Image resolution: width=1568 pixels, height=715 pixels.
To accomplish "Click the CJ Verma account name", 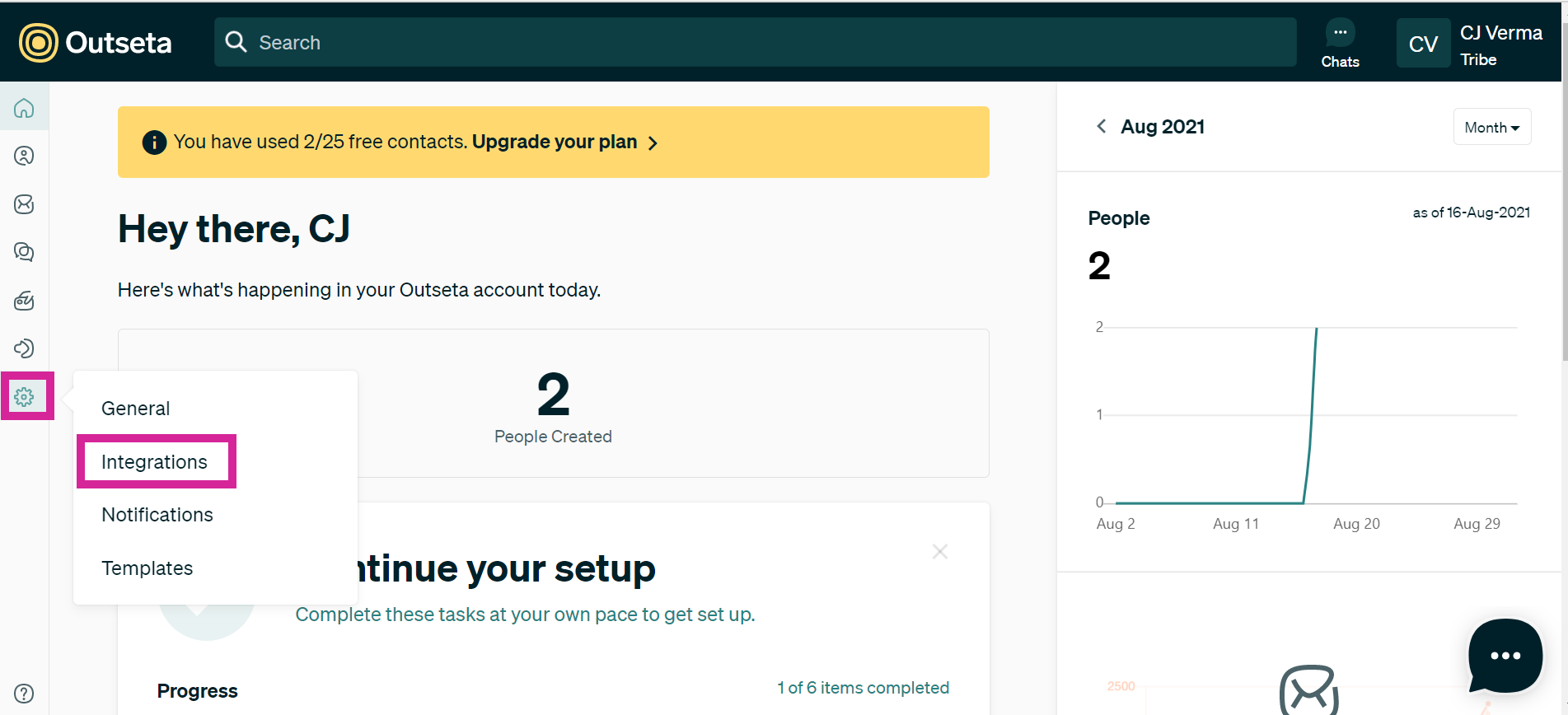I will tap(1501, 33).
